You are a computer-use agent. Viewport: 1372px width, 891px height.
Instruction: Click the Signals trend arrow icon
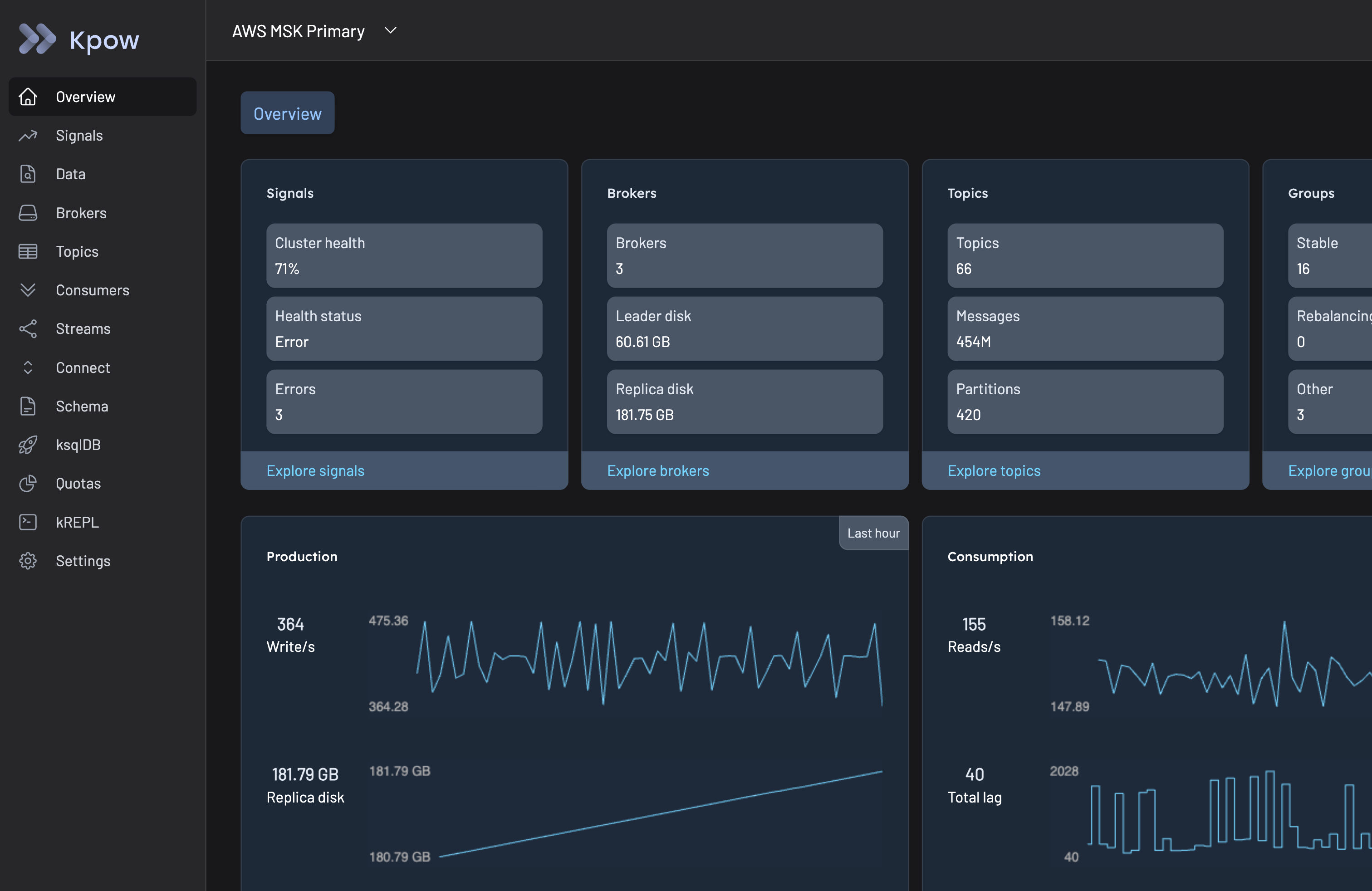pyautogui.click(x=28, y=136)
